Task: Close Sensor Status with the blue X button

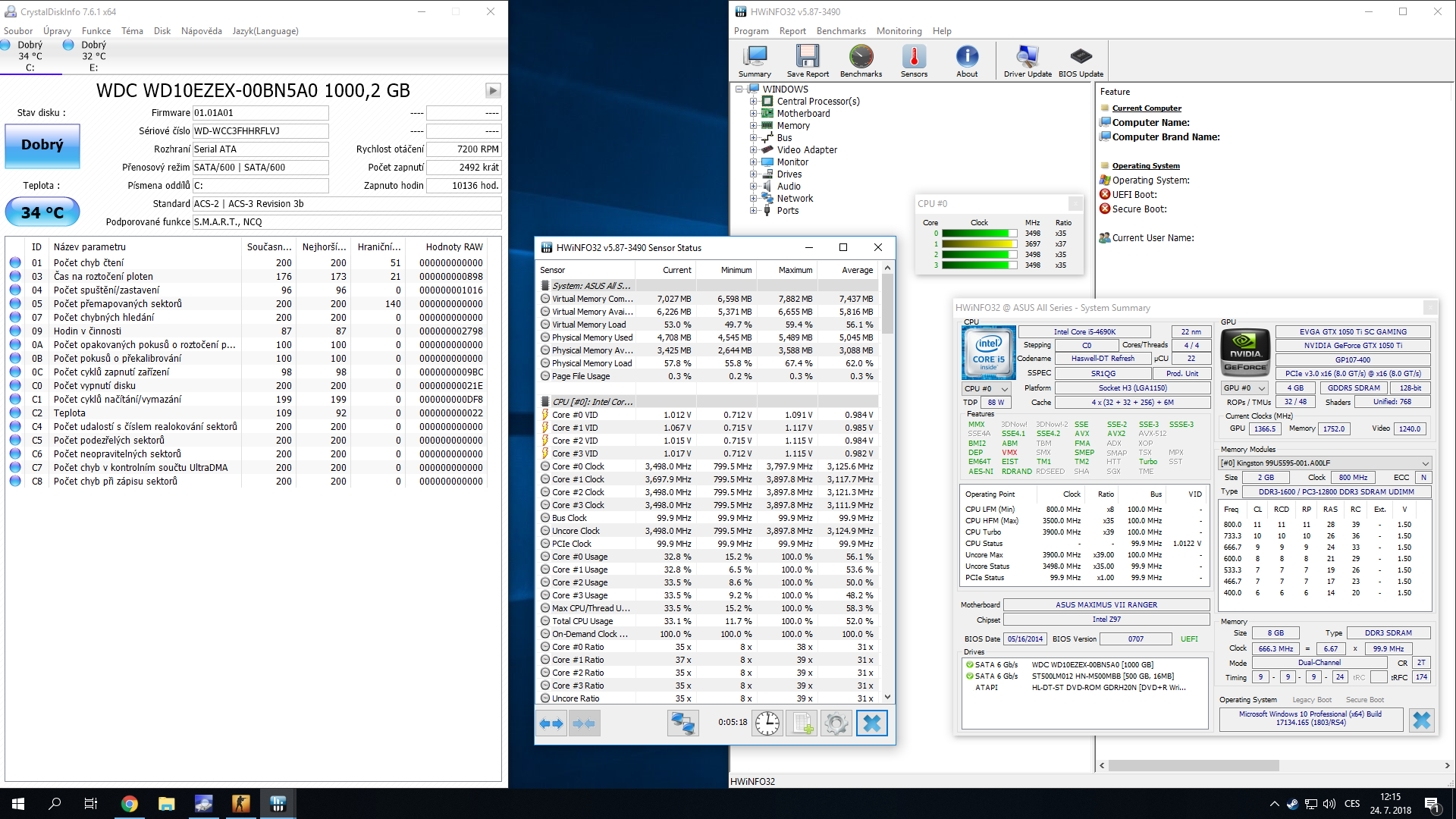Action: point(872,723)
